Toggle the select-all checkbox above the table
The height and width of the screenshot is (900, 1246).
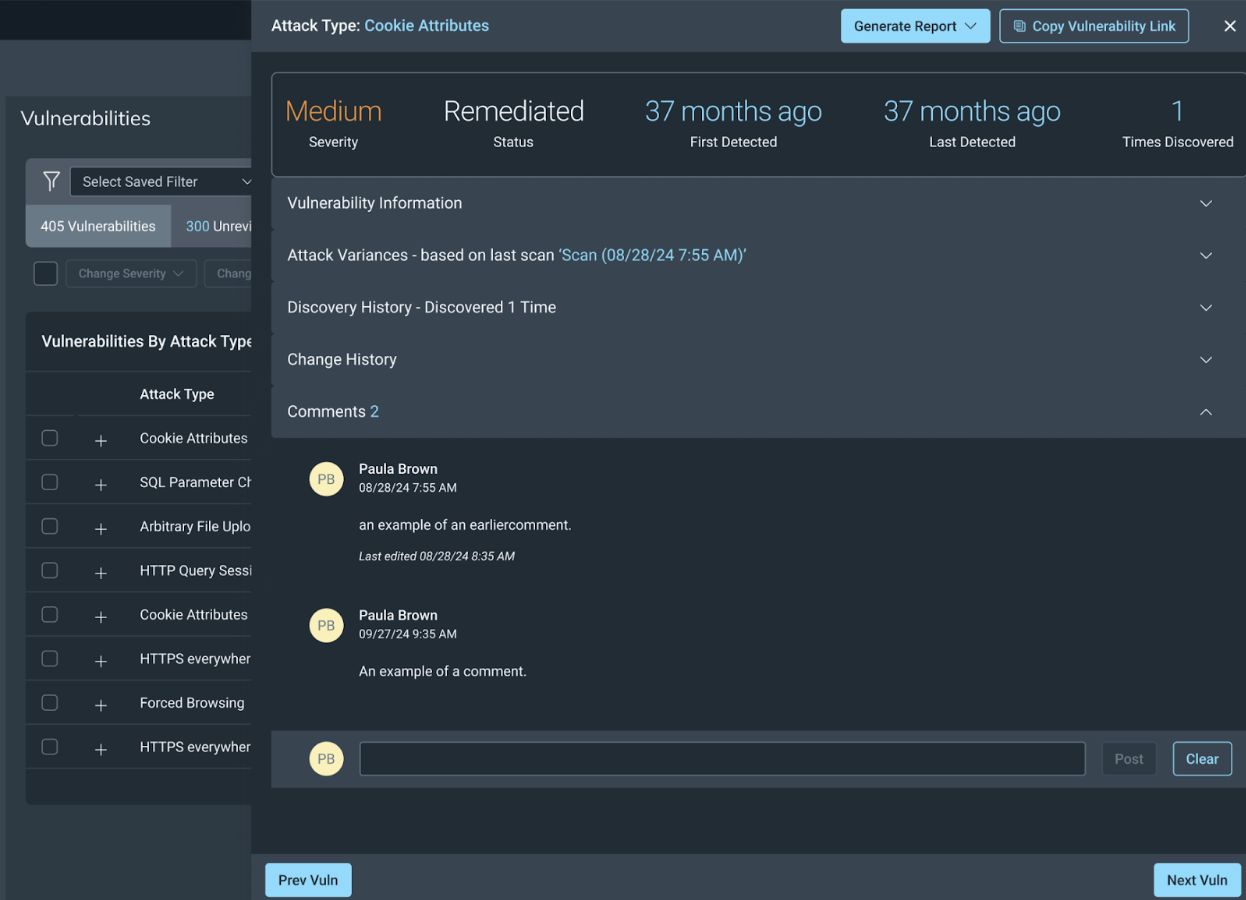pyautogui.click(x=45, y=273)
